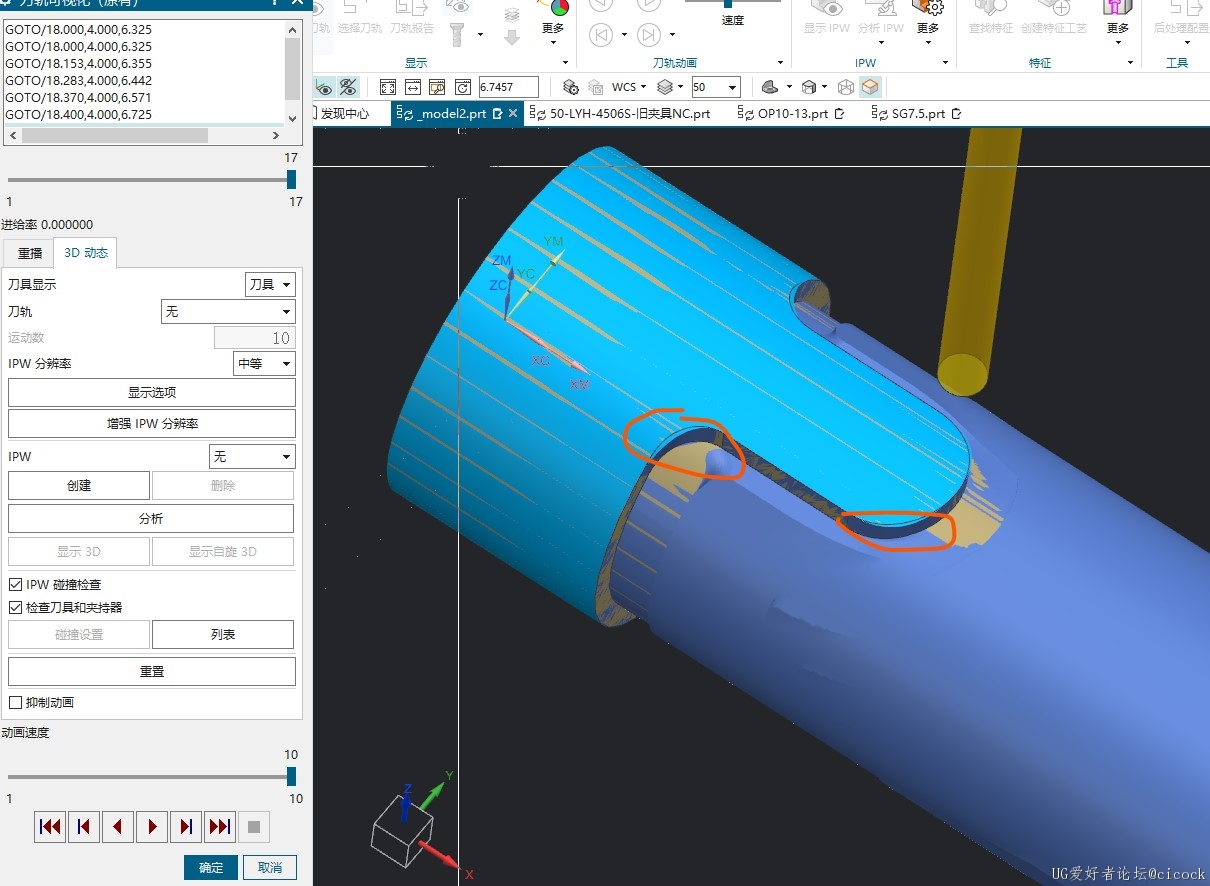Switch to the 50-LYH-4506S-旧夹具NC.prt tab
The height and width of the screenshot is (886, 1210).
621,114
